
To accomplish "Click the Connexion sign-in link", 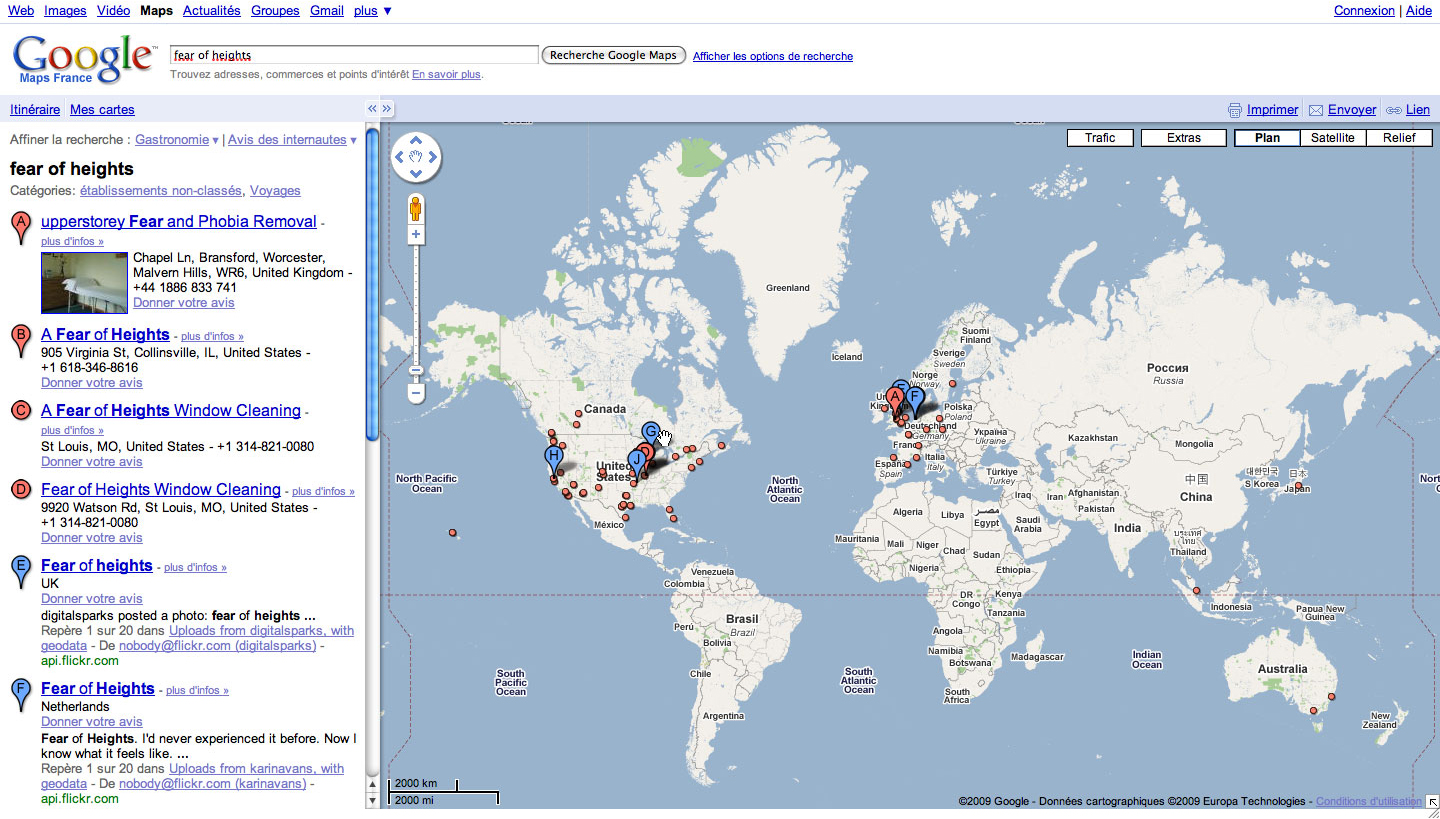I will coord(1364,11).
